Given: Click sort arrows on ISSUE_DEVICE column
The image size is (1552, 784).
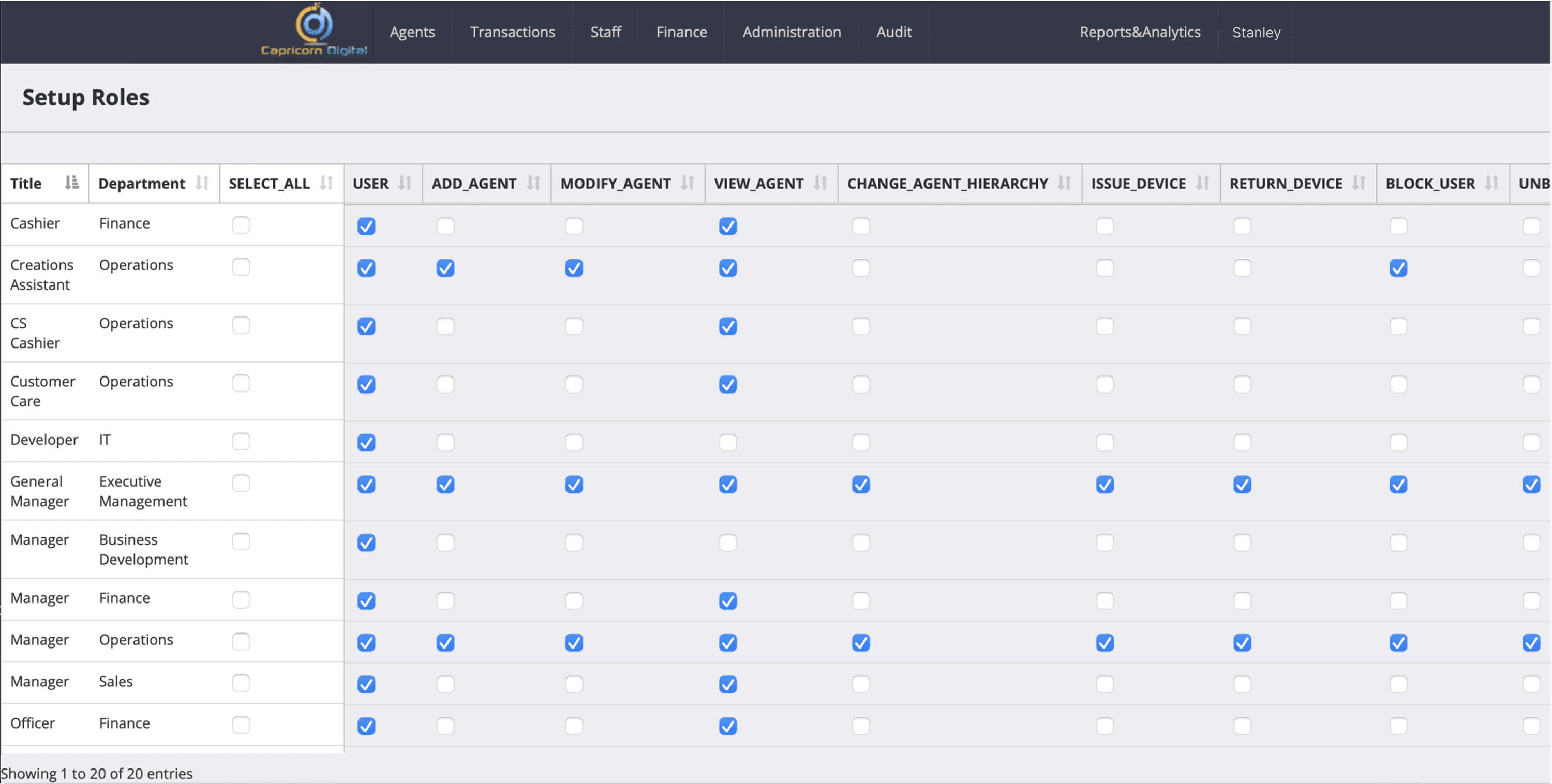Looking at the screenshot, I should pyautogui.click(x=1203, y=183).
